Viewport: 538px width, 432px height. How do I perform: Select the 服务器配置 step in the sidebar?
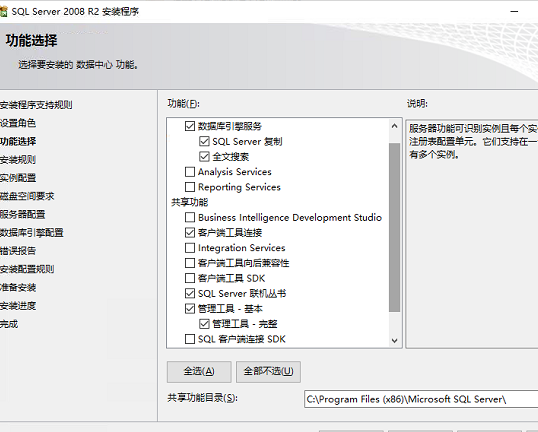(x=23, y=214)
